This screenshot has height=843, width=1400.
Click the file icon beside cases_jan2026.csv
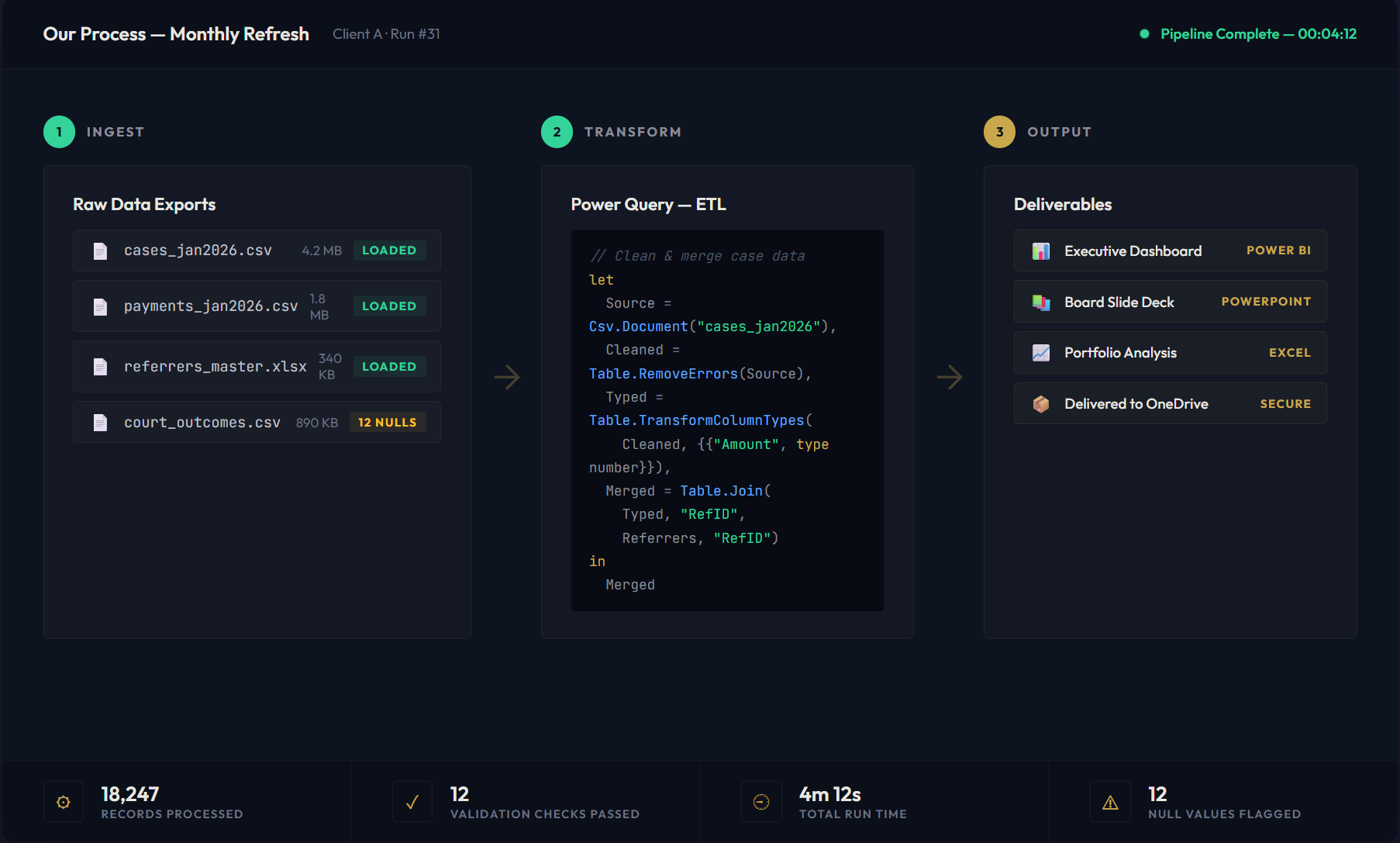pos(100,250)
